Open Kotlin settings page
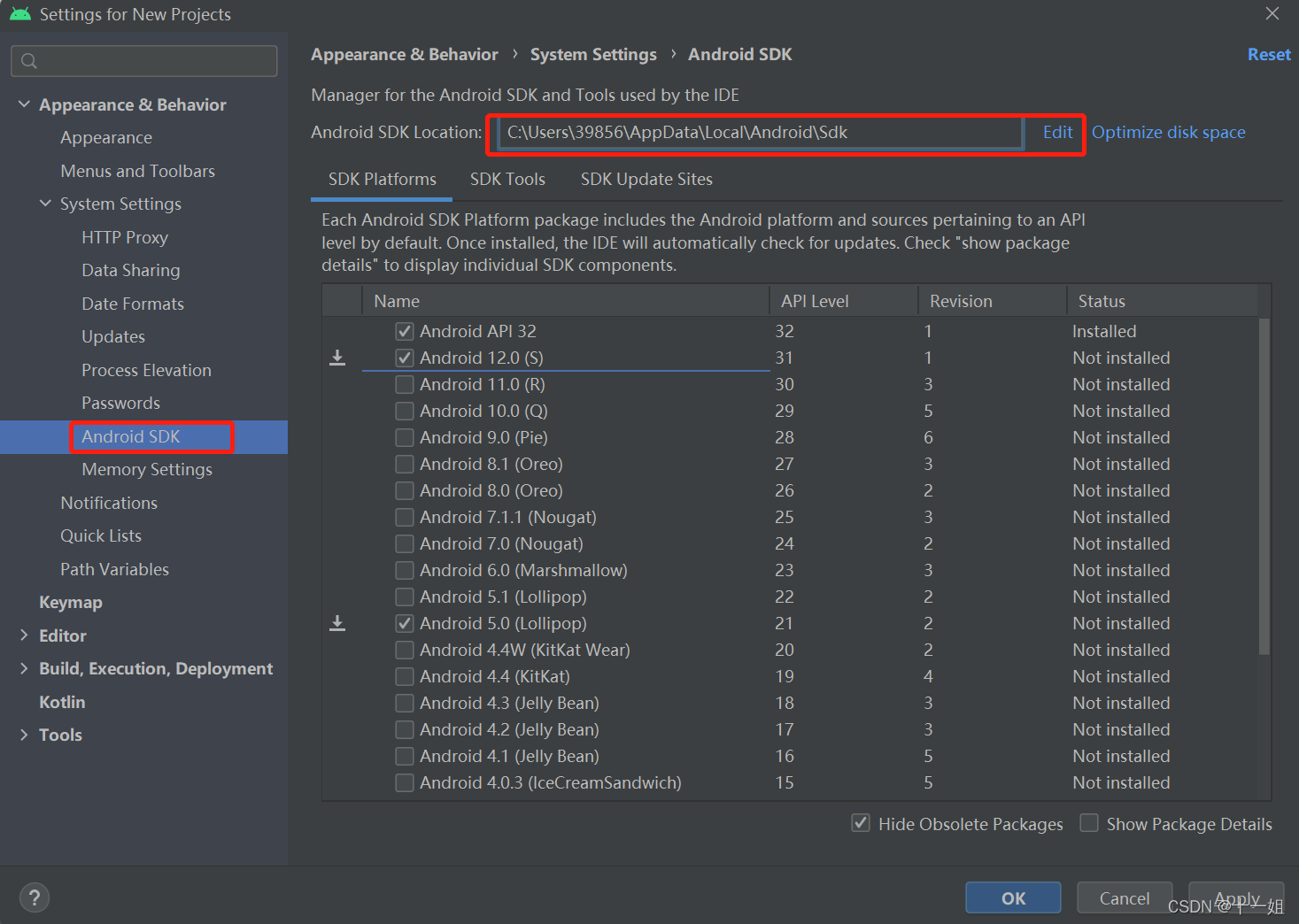The height and width of the screenshot is (924, 1299). pyautogui.click(x=62, y=702)
